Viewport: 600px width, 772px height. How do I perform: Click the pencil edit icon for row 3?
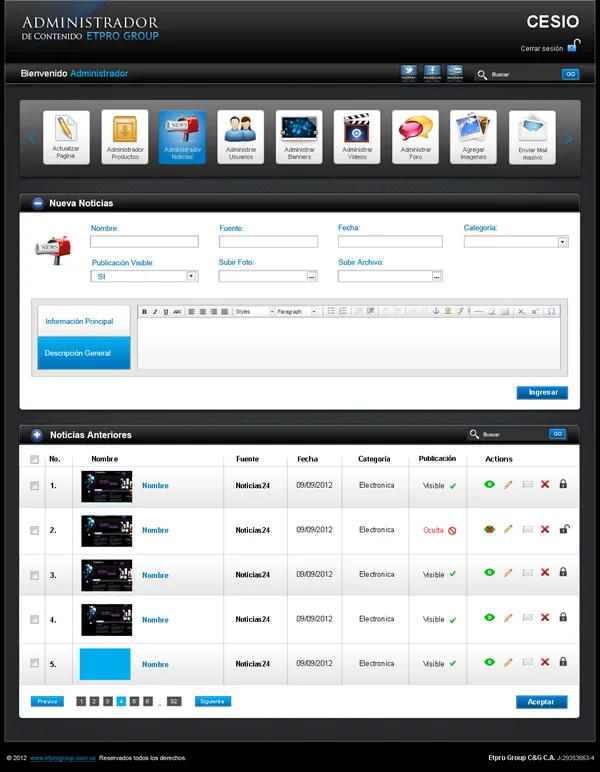pos(508,573)
